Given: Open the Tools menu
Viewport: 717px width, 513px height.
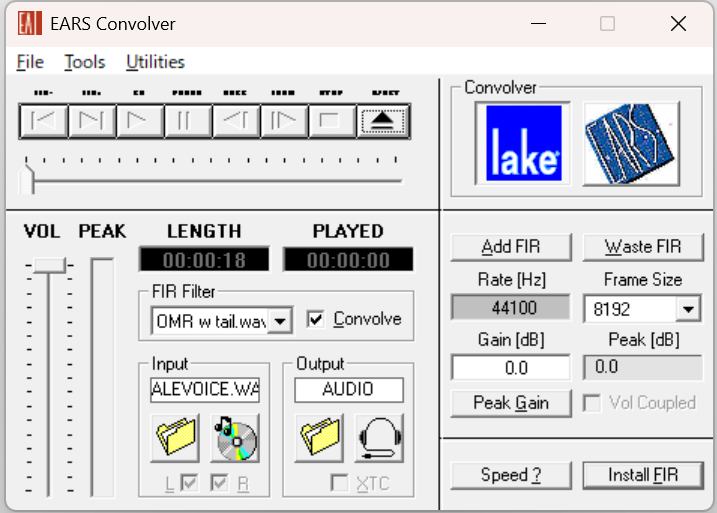Looking at the screenshot, I should tap(85, 62).
